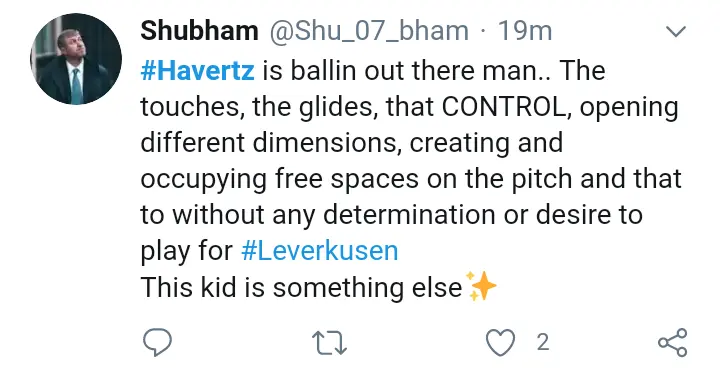Click the display name Shubham
The image size is (720, 374).
[x=199, y=31]
